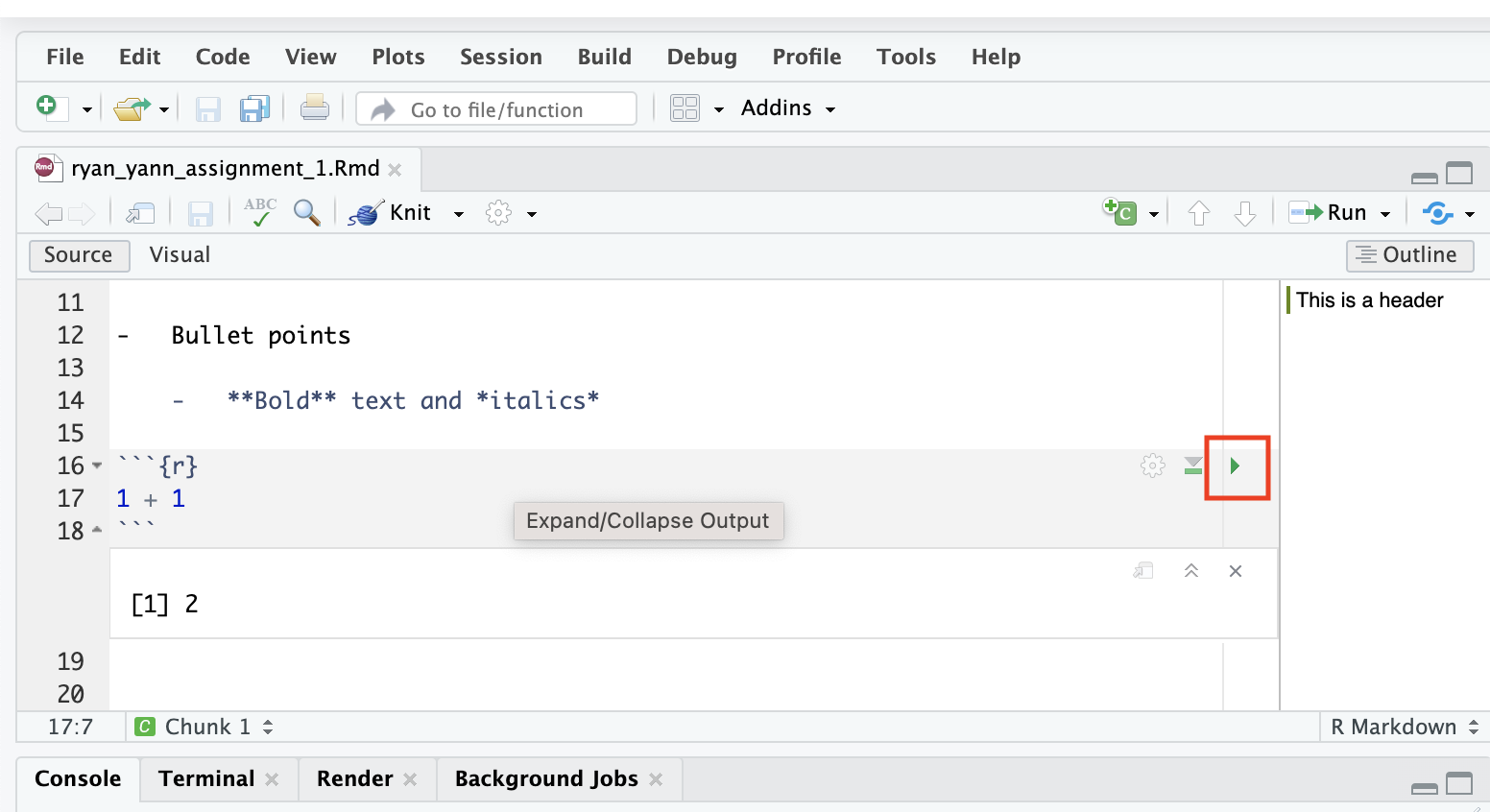Run the current code chunk
1490x812 pixels.
(1236, 466)
